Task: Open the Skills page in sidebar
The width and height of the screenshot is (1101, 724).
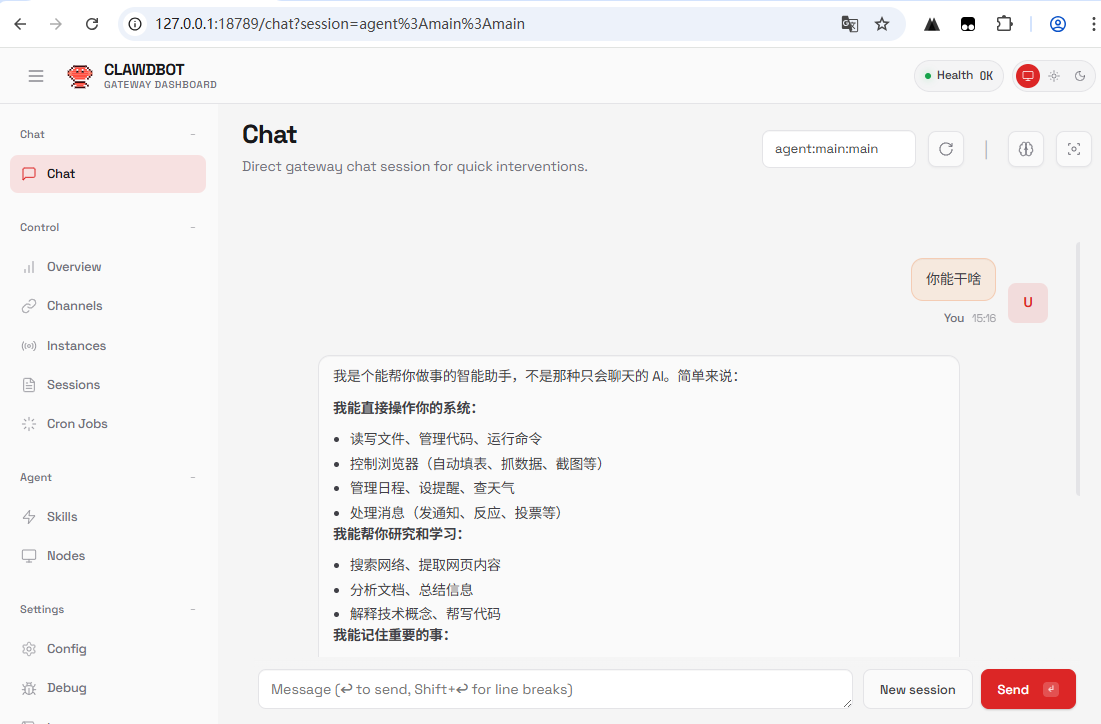Action: click(x=62, y=517)
